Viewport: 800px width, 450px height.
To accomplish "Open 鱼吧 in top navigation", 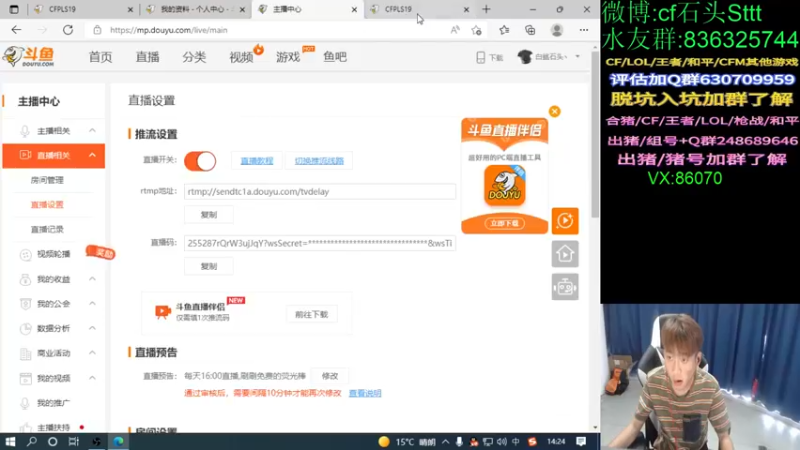I will 335,57.
